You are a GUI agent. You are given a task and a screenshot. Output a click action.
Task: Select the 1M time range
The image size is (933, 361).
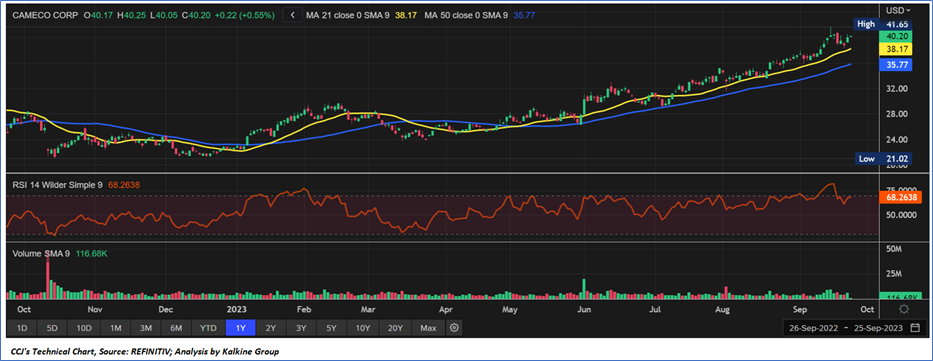point(116,328)
